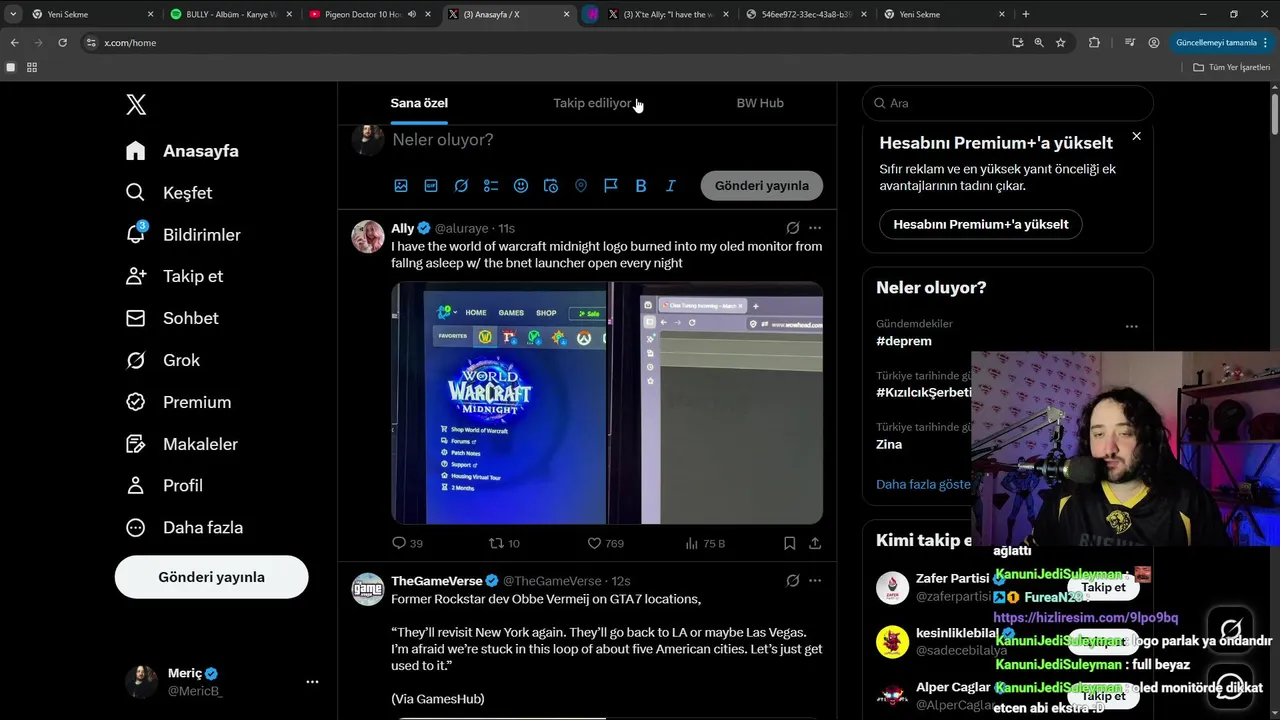Open more options on TheGameVerse post

tap(815, 581)
